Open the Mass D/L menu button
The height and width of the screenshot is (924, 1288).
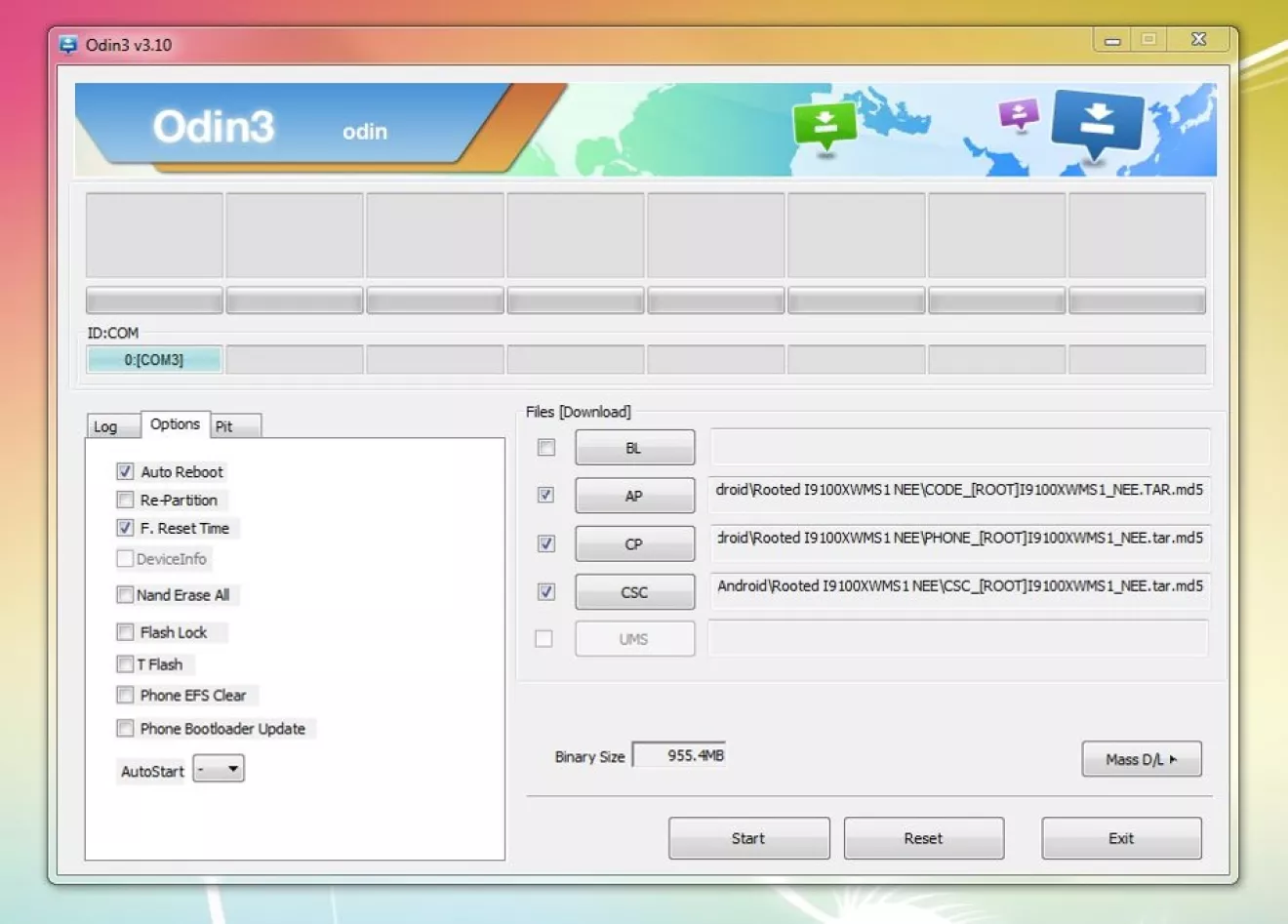pos(1142,759)
